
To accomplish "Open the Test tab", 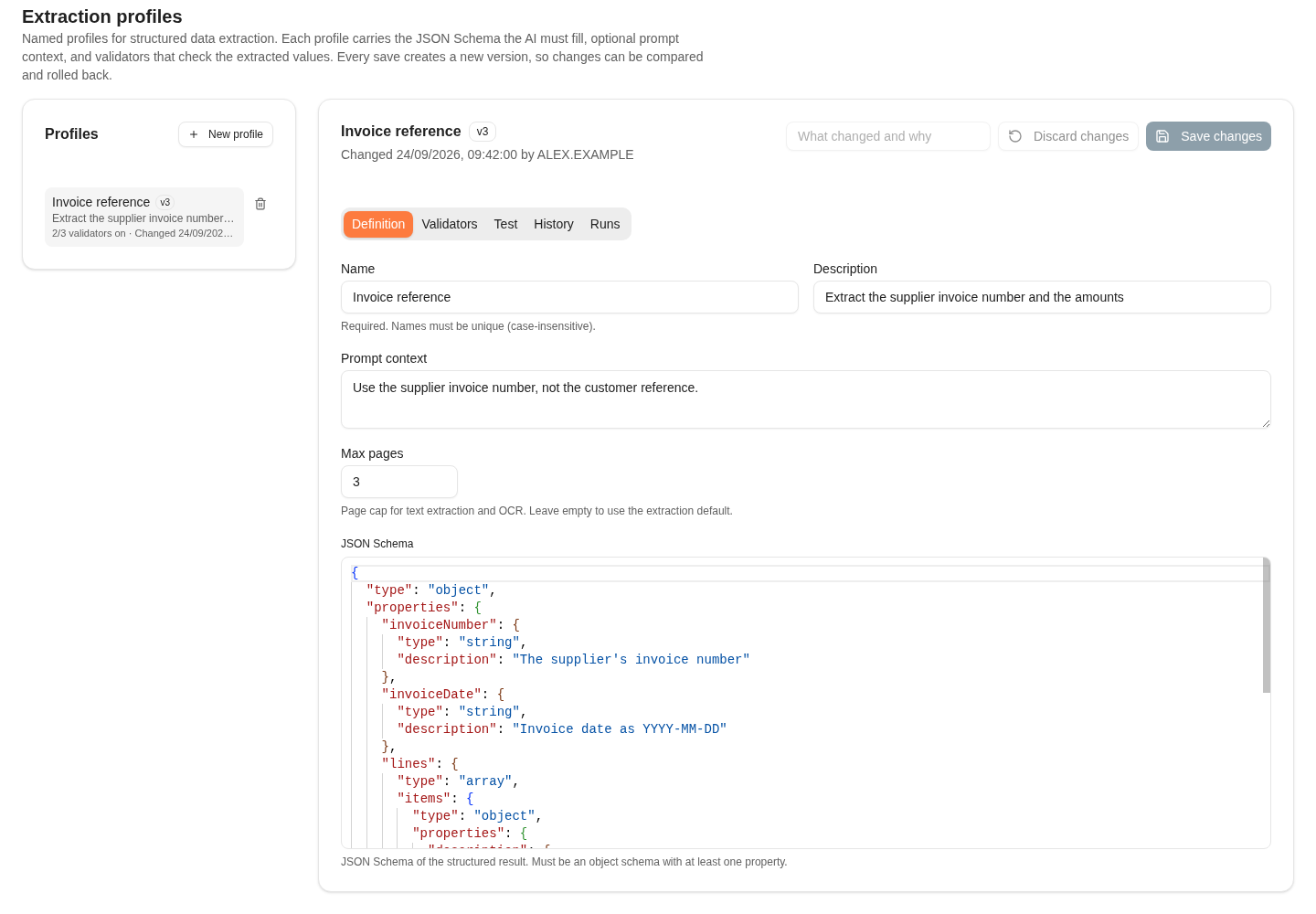I will pyautogui.click(x=505, y=224).
